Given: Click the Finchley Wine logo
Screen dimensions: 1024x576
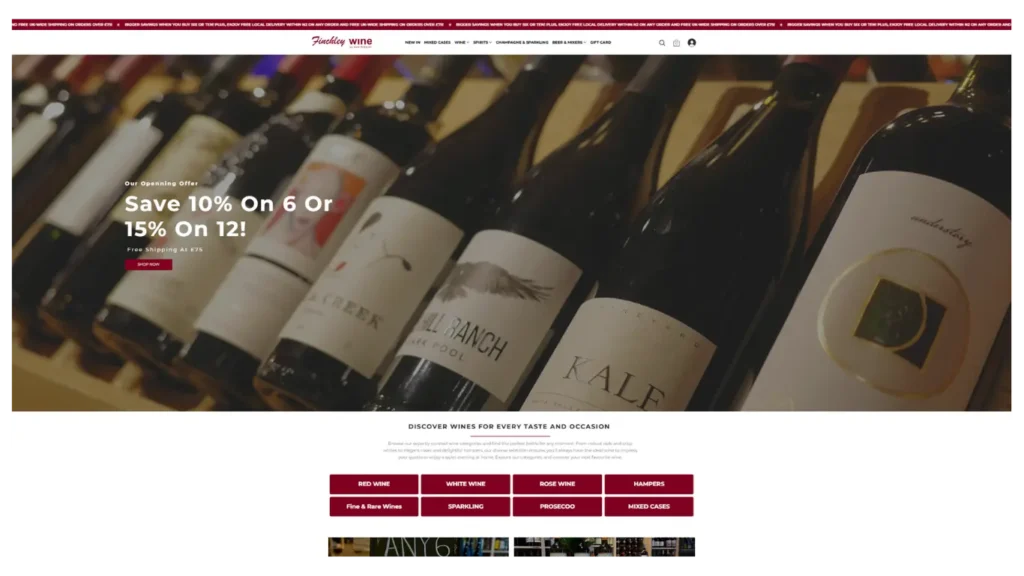Looking at the screenshot, I should point(342,42).
